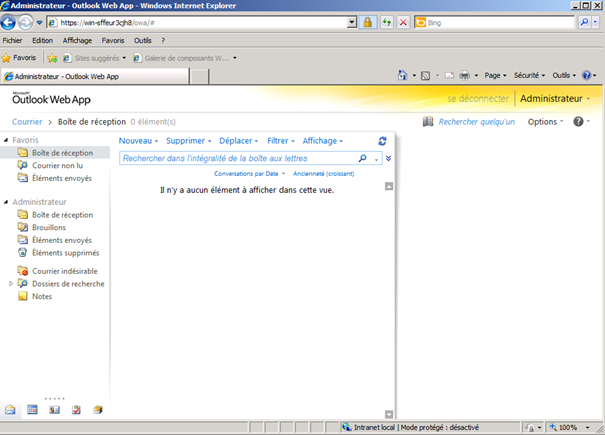Screen dimensions: 605x435
Task: Click the Read mail envelope icon in command bar
Action: (x=449, y=76)
